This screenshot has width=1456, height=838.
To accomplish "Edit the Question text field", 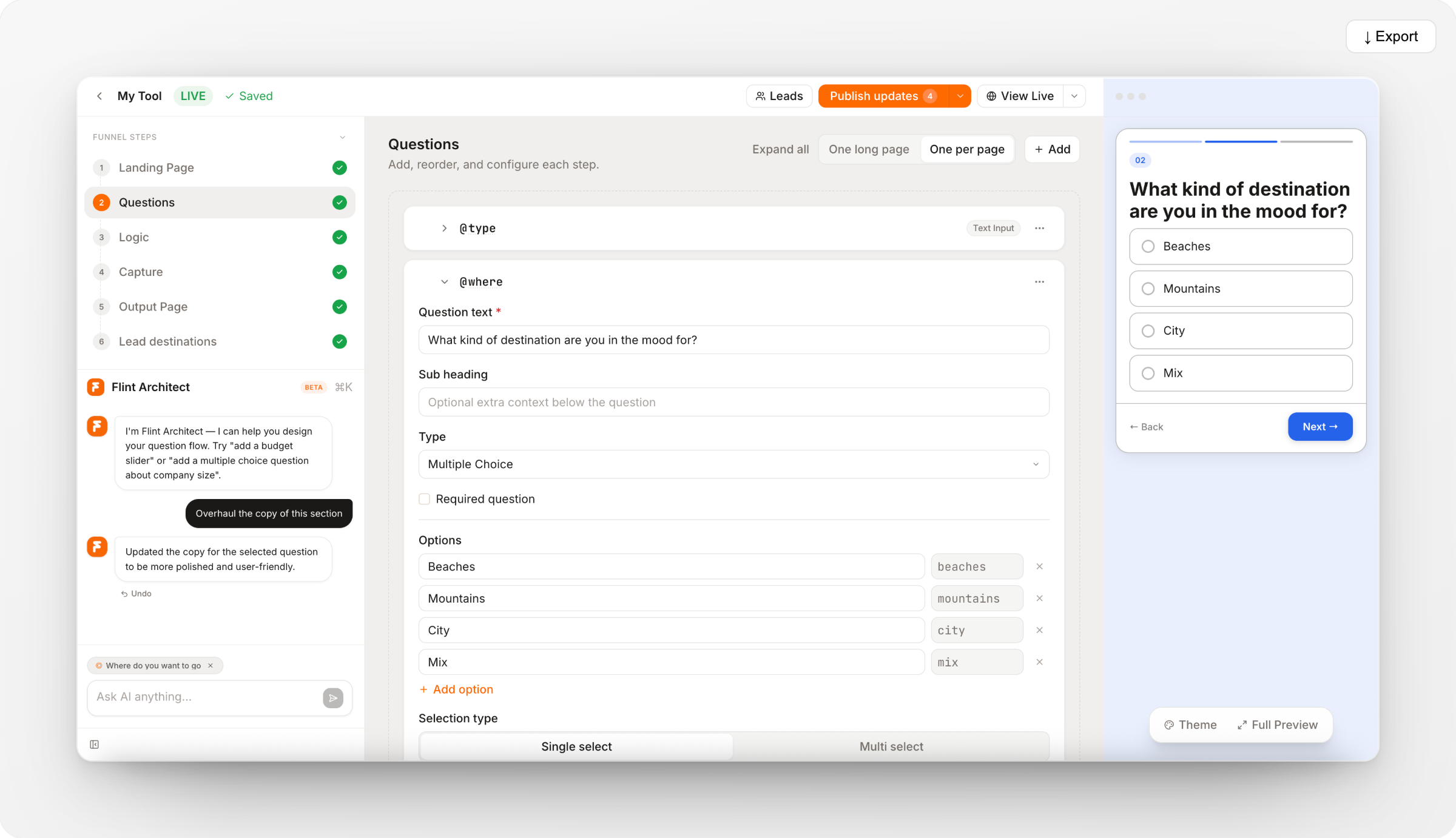I will click(x=733, y=340).
